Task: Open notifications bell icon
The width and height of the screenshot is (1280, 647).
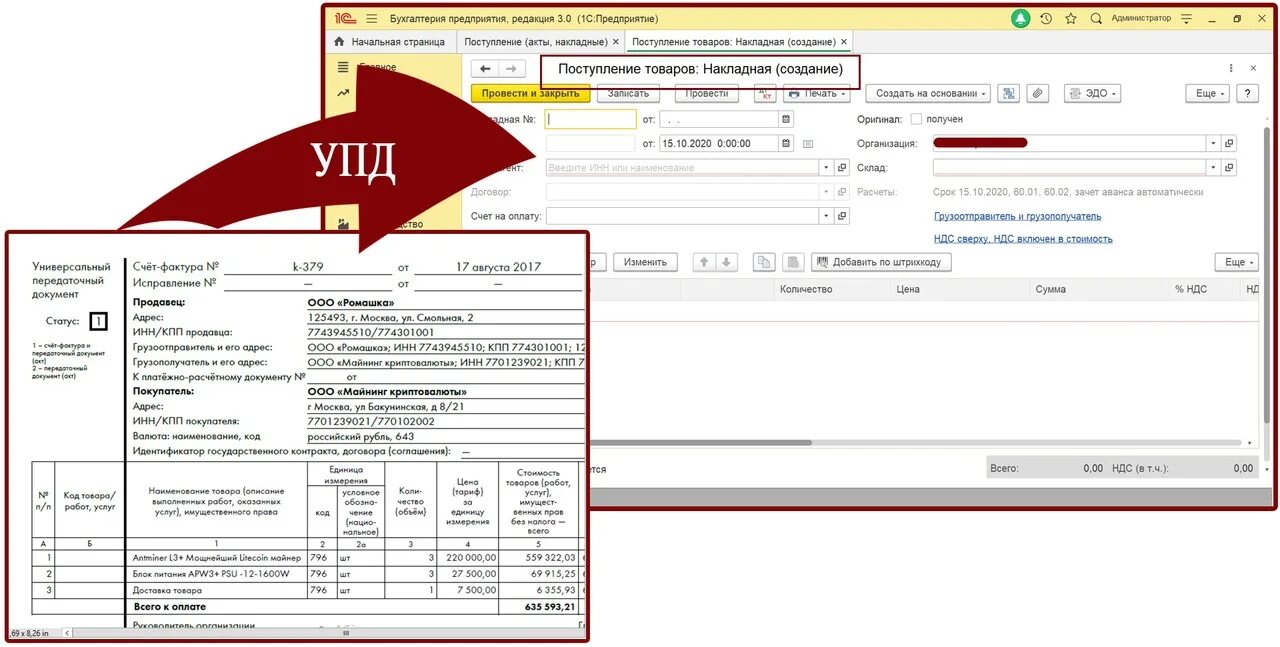Action: [x=1019, y=18]
